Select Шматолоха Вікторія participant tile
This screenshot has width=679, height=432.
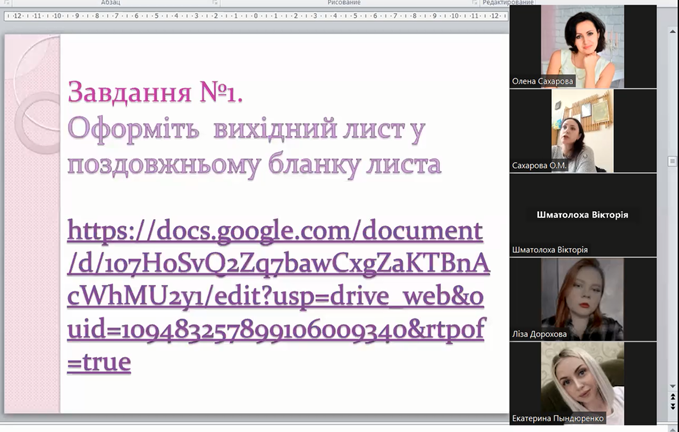(583, 215)
